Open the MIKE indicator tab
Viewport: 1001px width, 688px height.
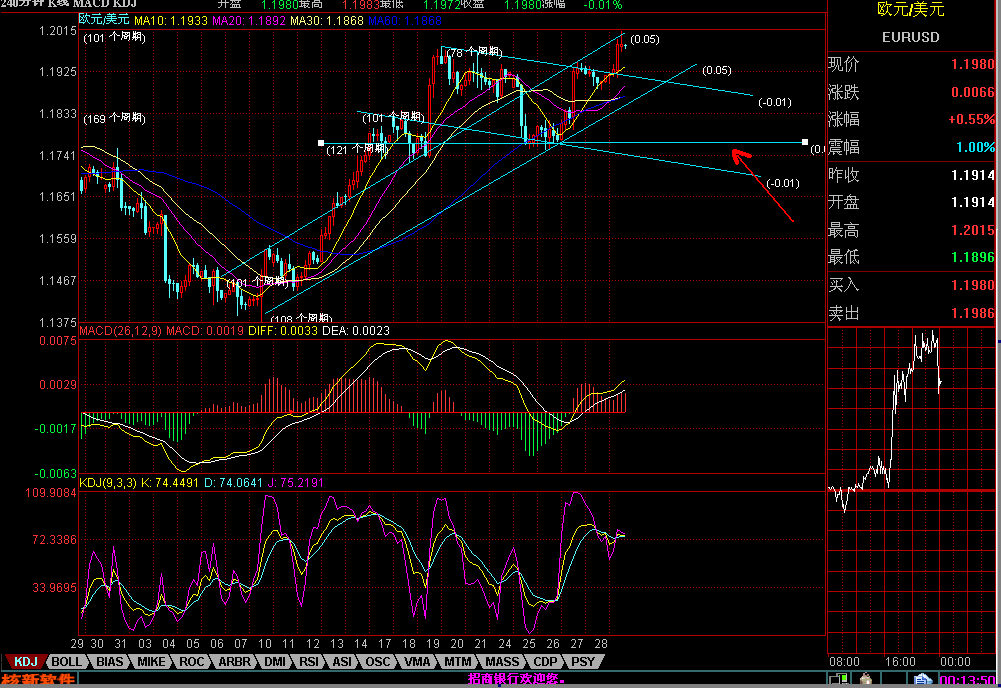(151, 662)
